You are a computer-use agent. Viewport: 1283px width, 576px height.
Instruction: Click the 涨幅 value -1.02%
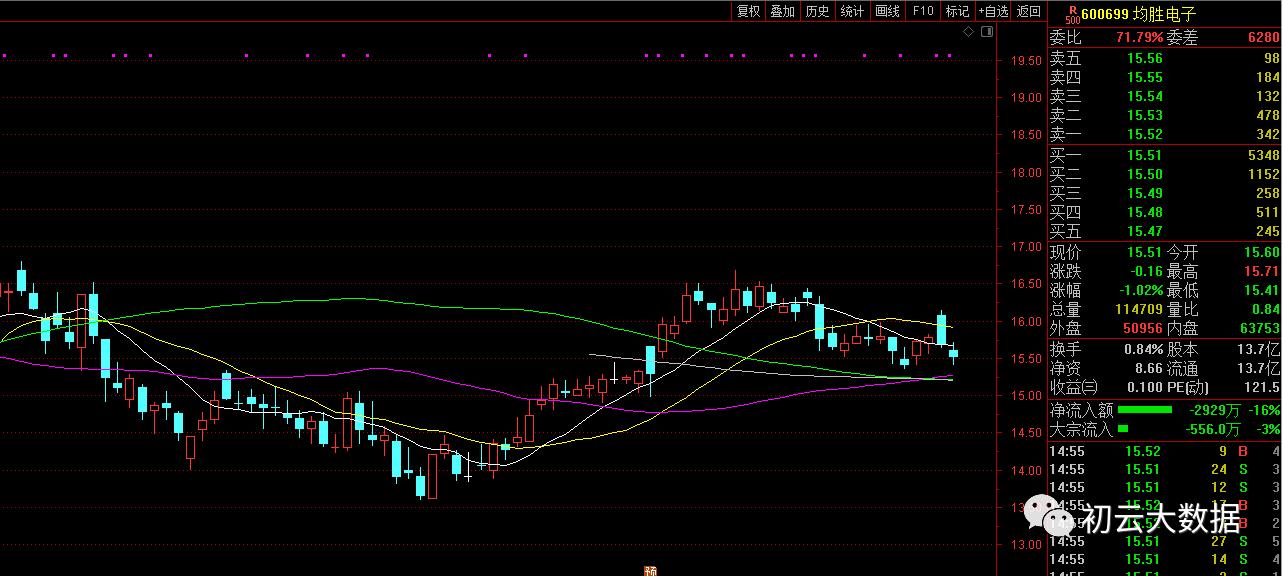click(x=1139, y=290)
